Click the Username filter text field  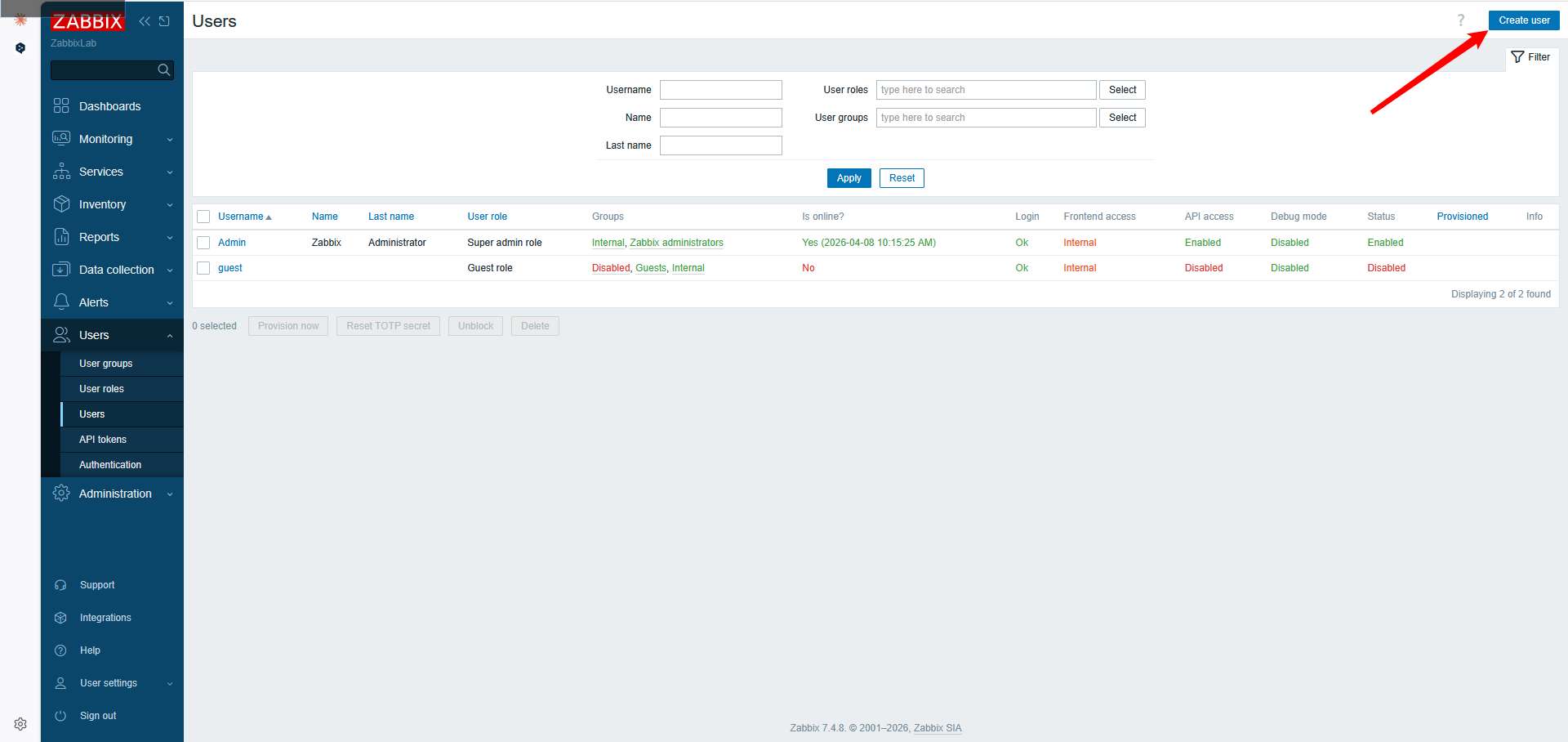click(x=720, y=90)
